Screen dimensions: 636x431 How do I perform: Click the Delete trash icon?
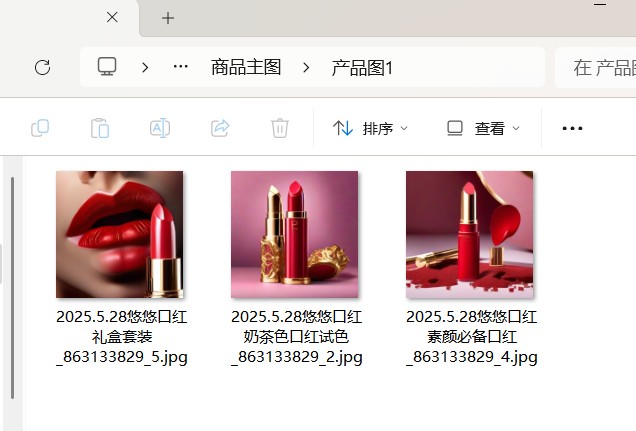pos(280,128)
